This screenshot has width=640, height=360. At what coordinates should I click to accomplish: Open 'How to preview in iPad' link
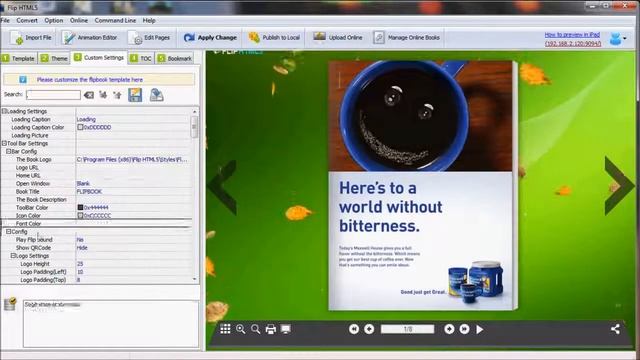coord(572,35)
